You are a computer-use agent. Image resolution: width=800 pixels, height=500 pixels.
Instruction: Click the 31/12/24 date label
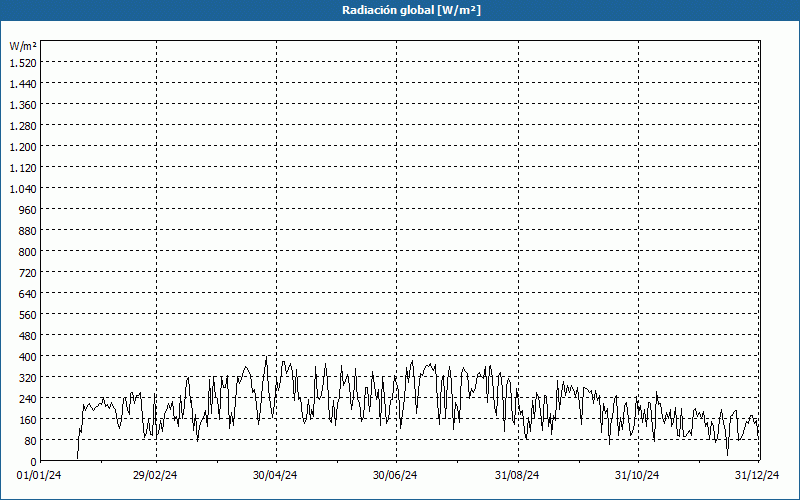757,476
